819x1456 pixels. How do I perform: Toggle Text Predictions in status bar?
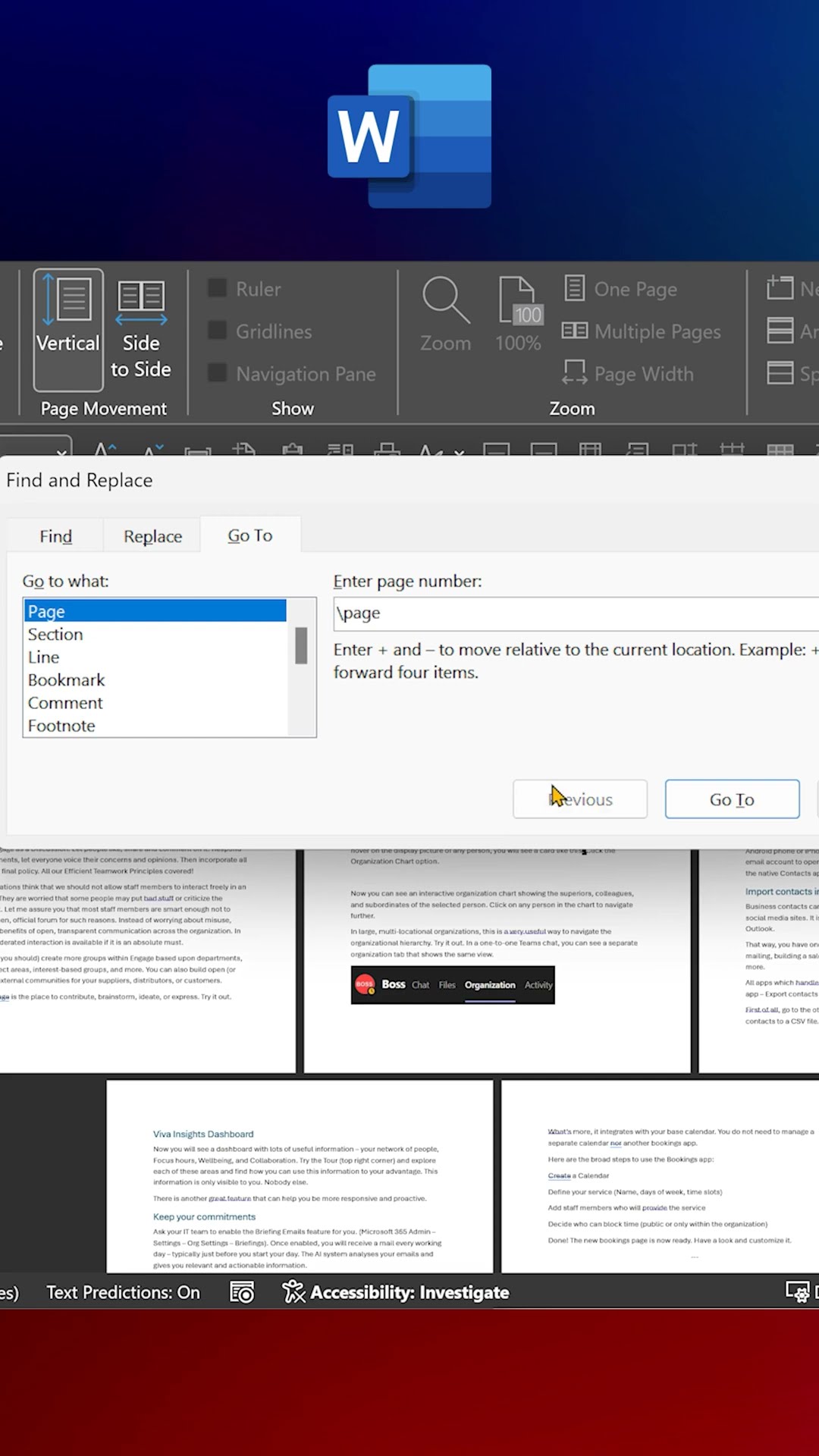pos(123,1292)
